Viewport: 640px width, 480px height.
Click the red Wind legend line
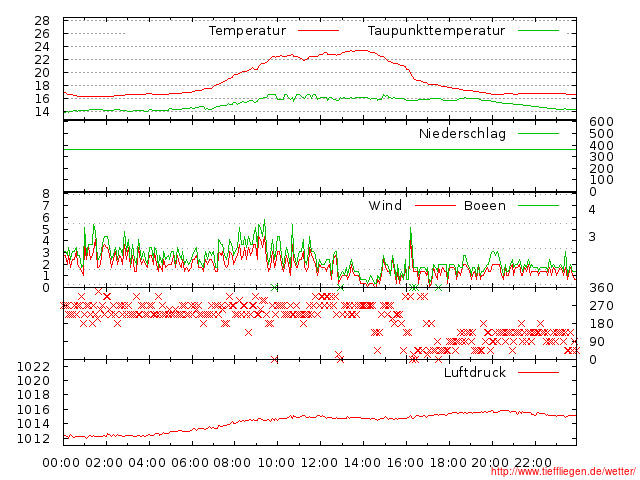tap(435, 205)
